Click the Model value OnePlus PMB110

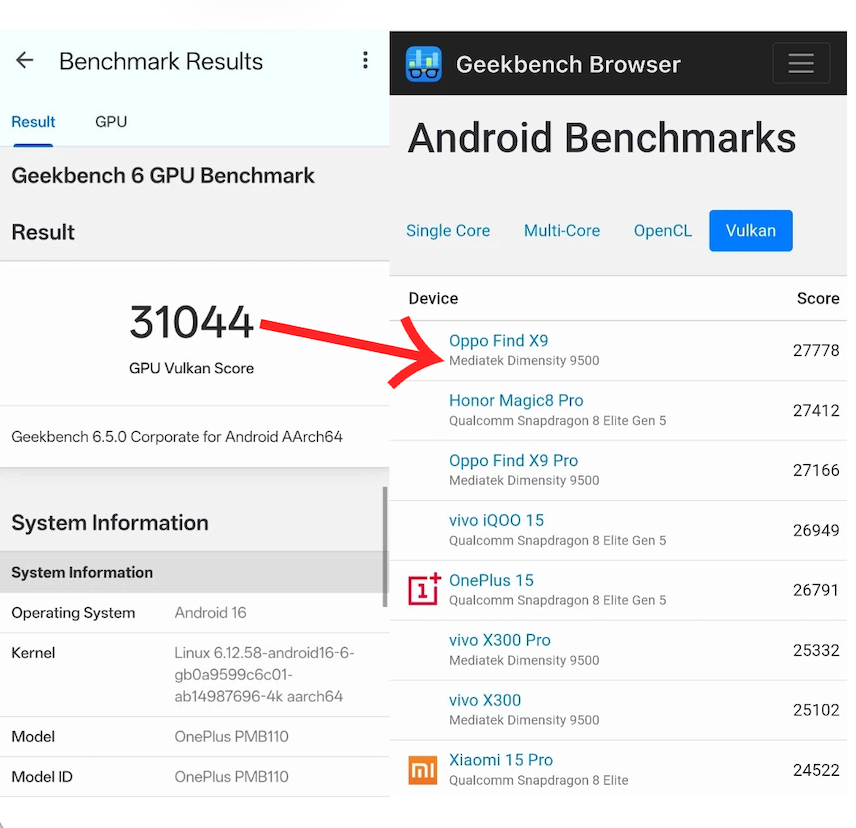231,736
